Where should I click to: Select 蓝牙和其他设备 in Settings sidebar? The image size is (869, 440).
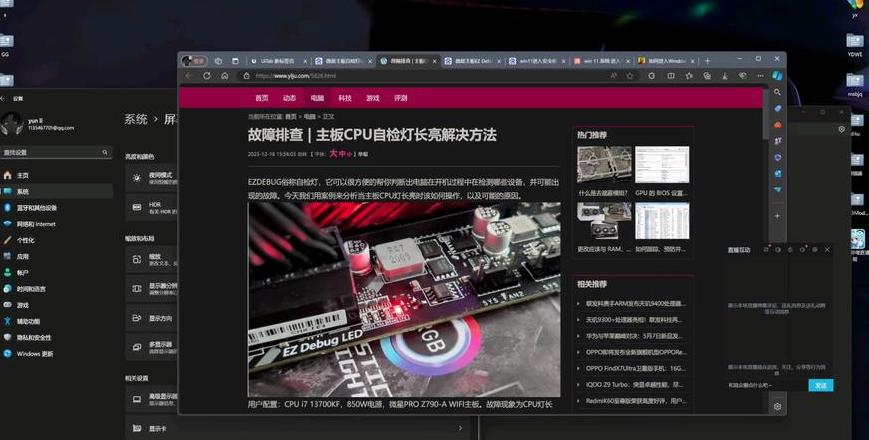pyautogui.click(x=57, y=208)
